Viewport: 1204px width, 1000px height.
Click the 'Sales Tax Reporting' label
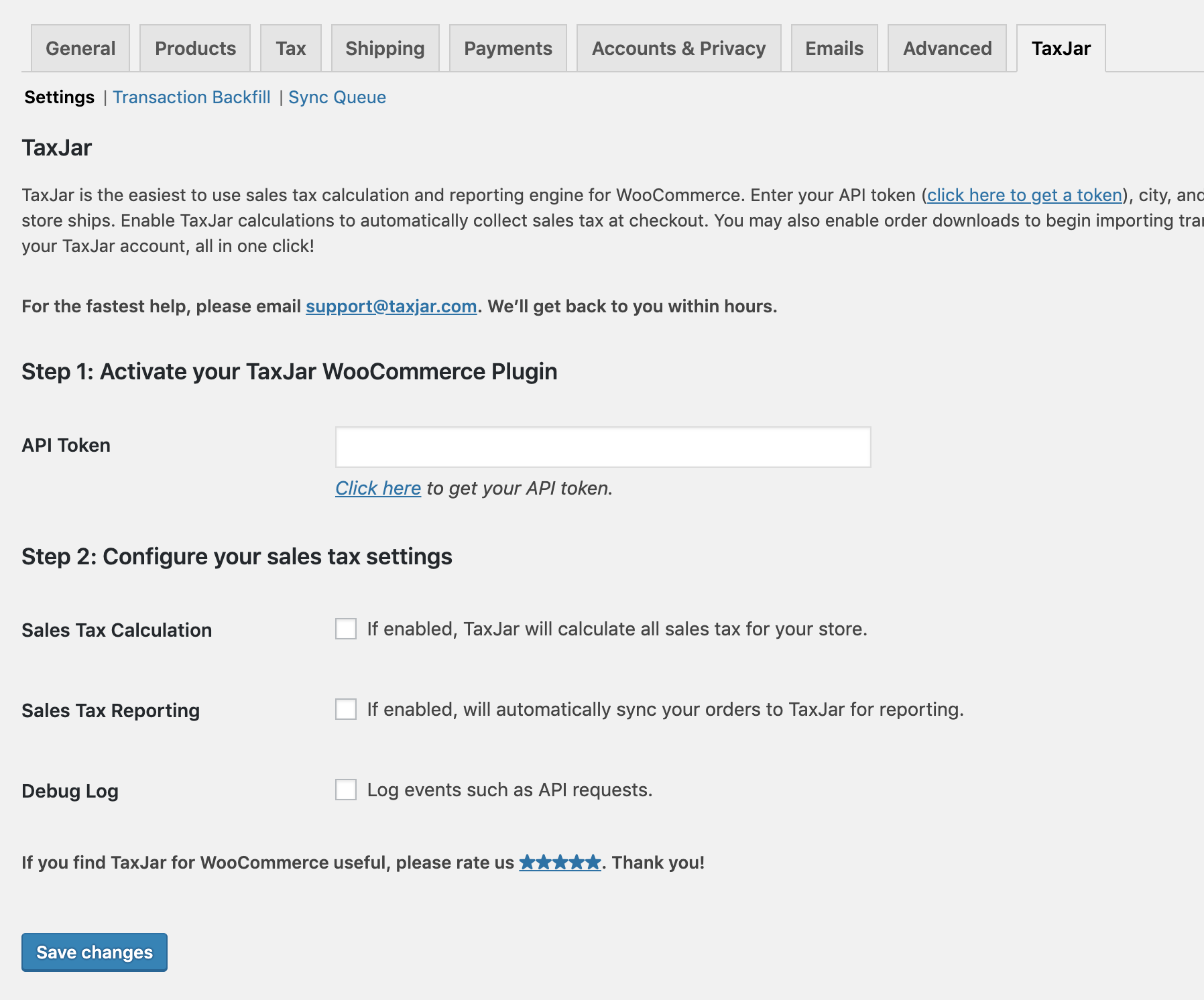click(x=111, y=710)
